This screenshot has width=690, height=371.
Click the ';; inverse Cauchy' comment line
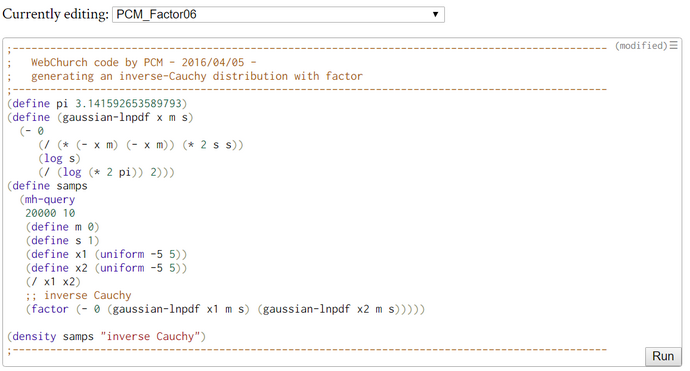78,295
